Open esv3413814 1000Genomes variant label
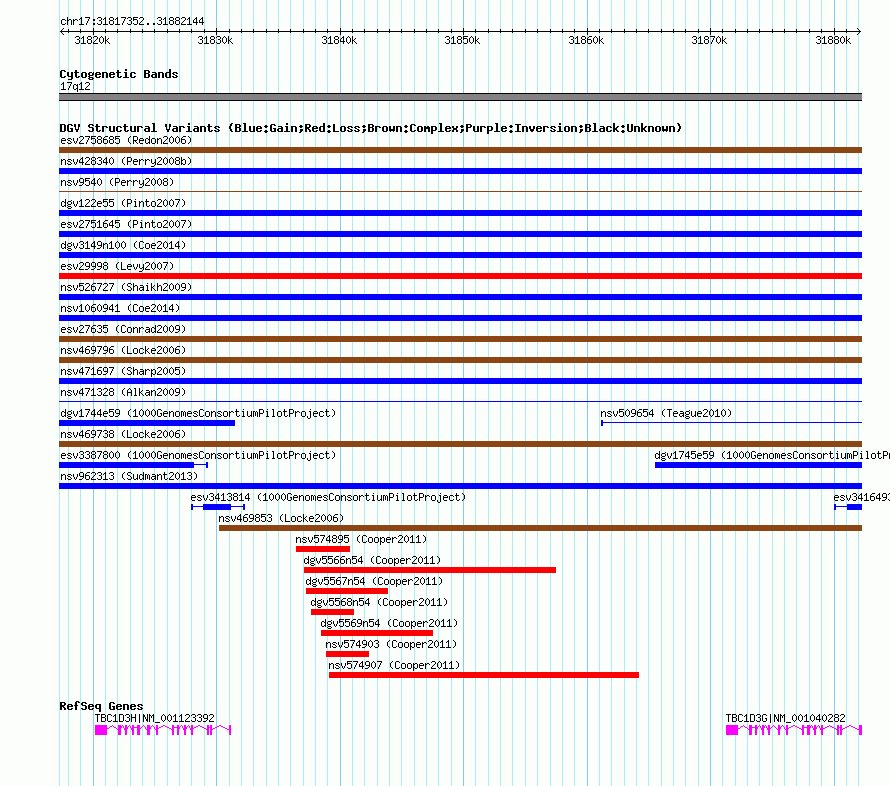 pyautogui.click(x=328, y=497)
